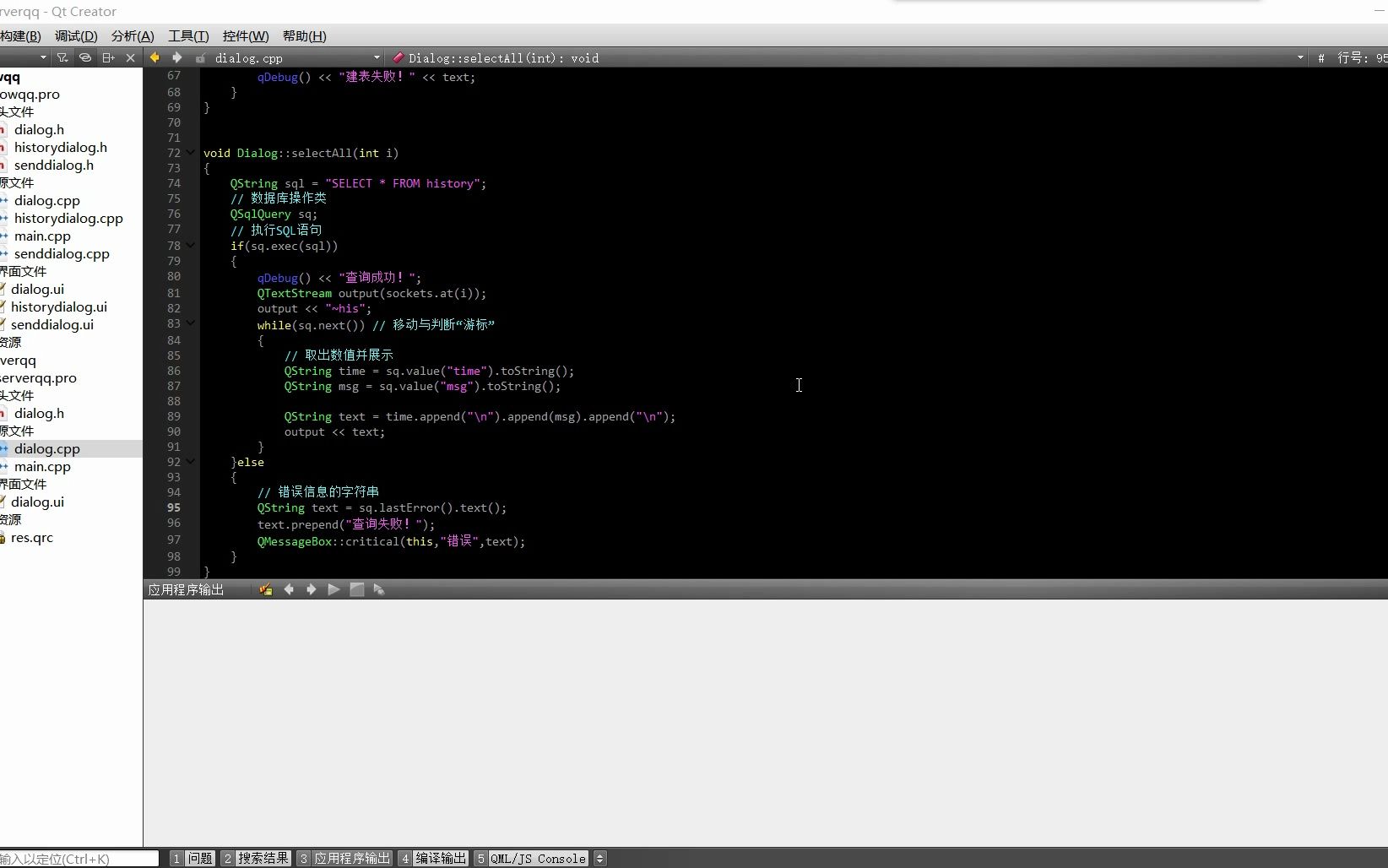Open the 控件(W) menu
The height and width of the screenshot is (868, 1388).
246,35
